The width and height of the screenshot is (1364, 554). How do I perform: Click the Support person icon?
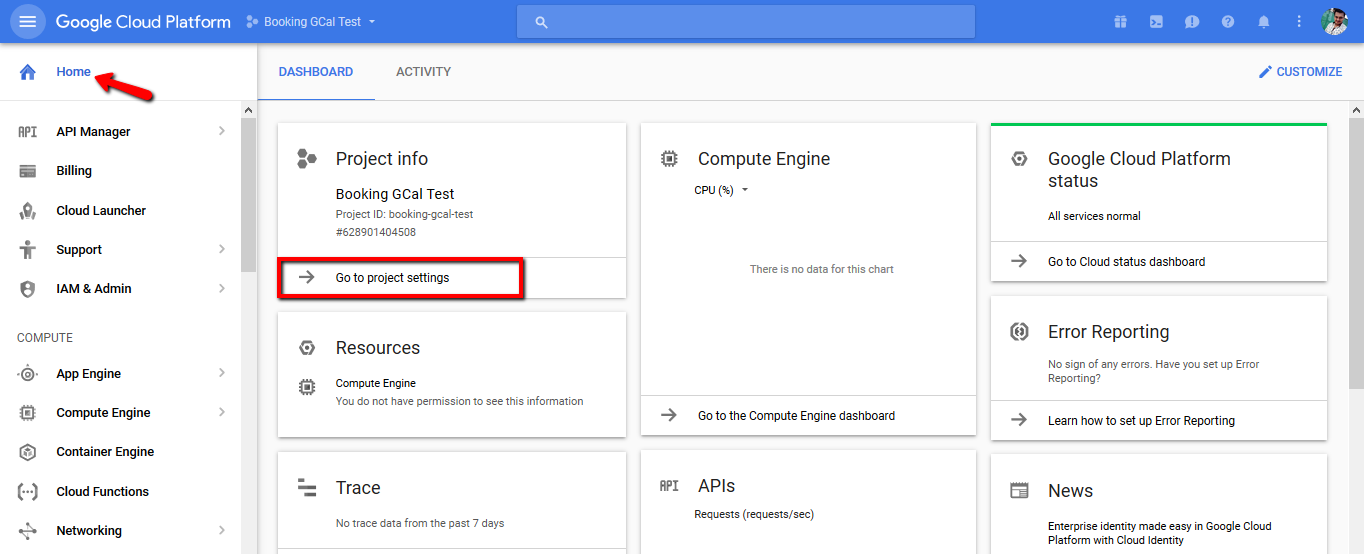point(28,250)
